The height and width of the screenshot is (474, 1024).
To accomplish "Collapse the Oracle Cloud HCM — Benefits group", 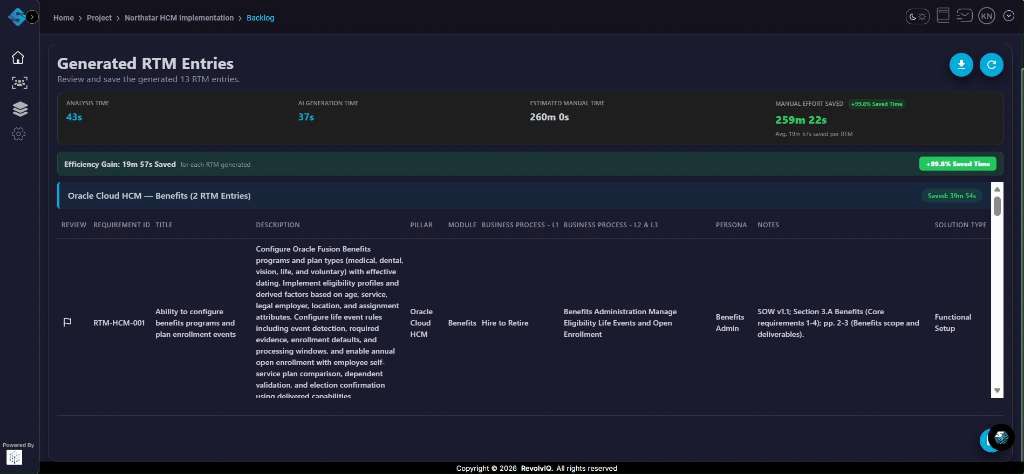I will pos(522,196).
